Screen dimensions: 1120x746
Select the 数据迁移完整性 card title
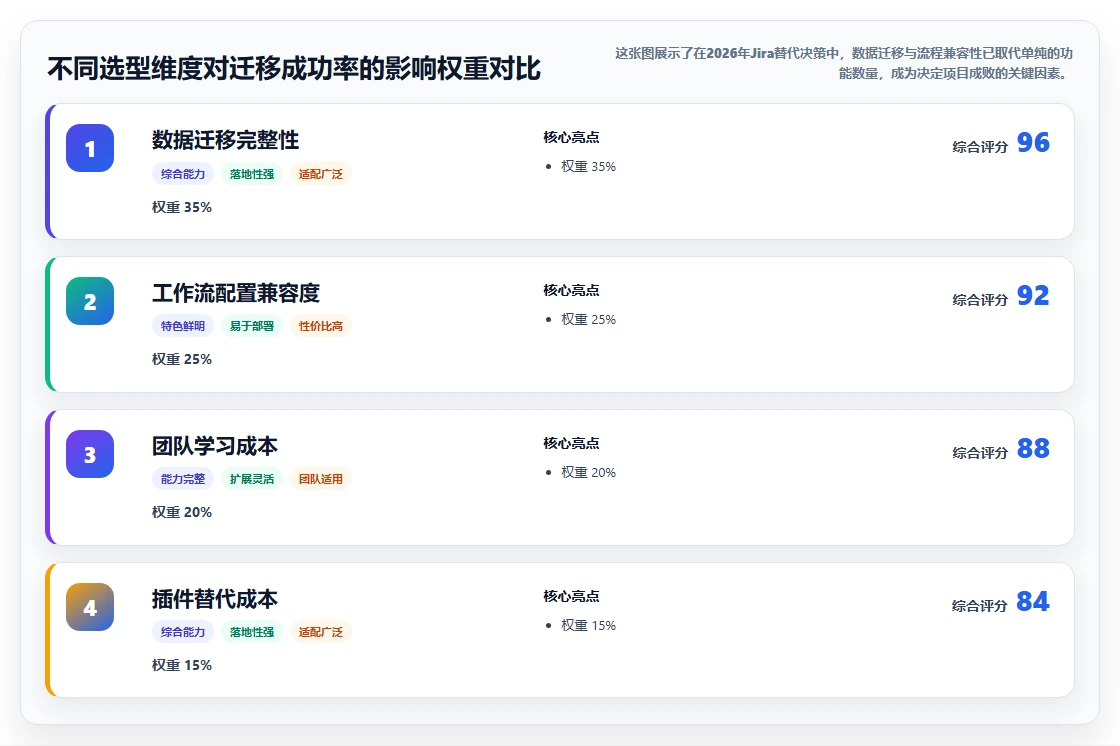click(225, 139)
